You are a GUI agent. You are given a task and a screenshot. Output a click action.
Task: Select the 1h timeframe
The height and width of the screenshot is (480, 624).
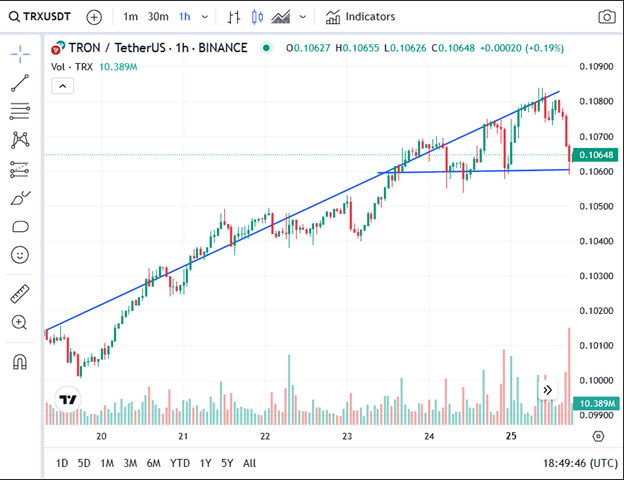coord(185,17)
